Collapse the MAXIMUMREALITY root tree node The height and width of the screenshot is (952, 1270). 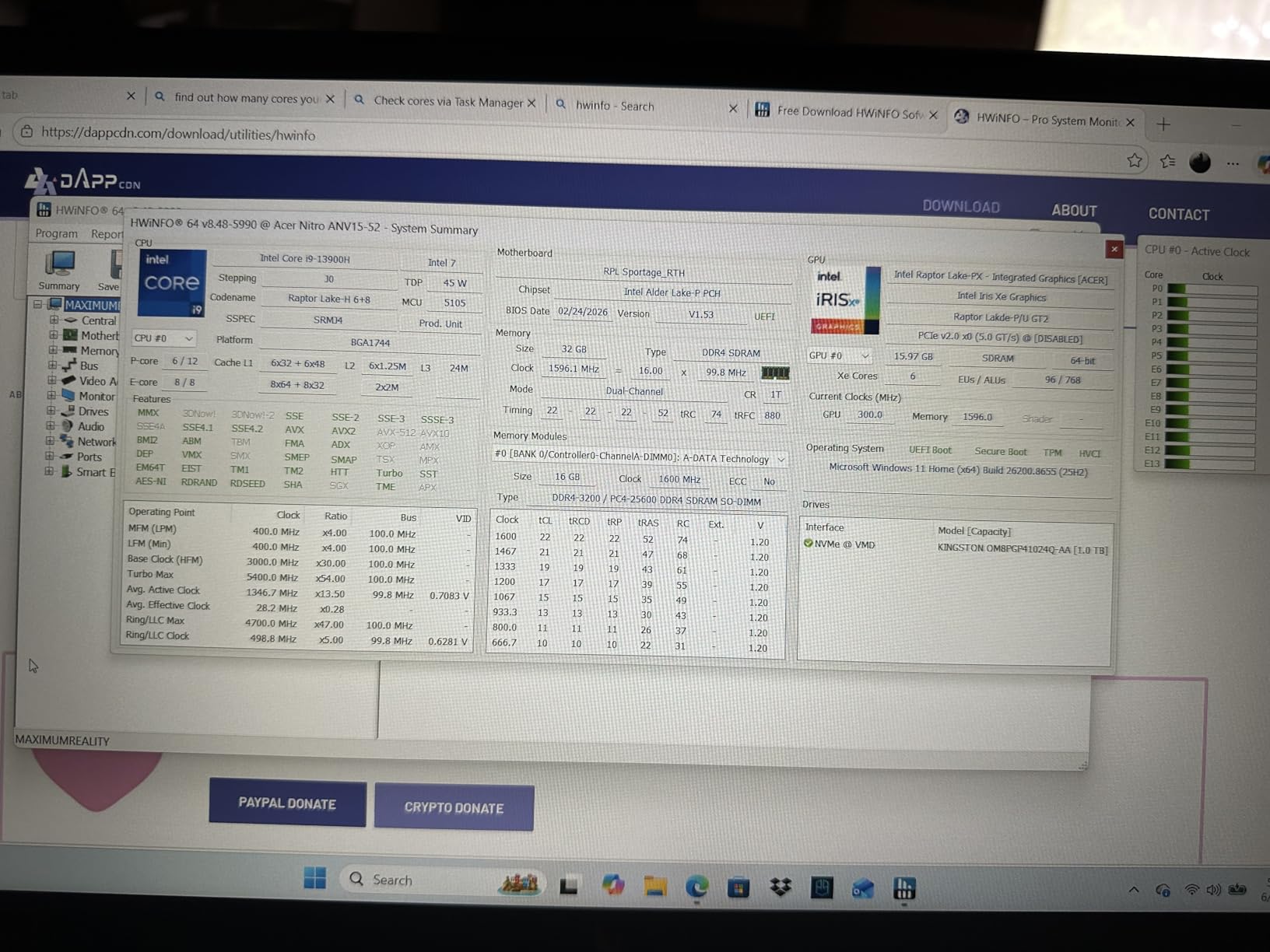point(37,304)
